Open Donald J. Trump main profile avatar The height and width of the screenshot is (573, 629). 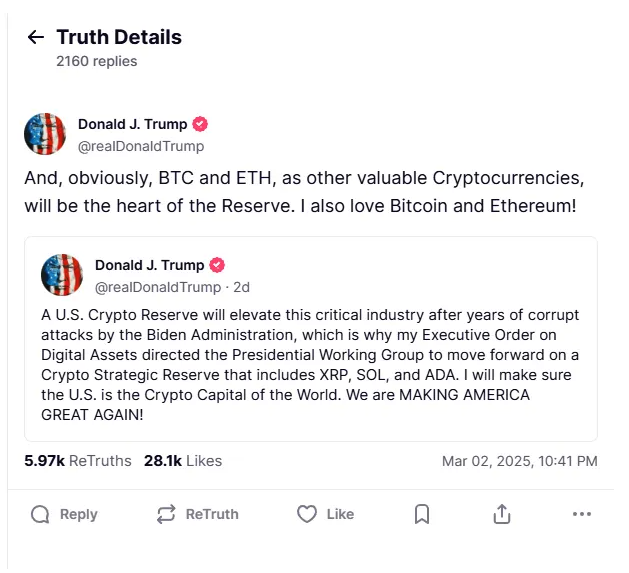[45, 134]
